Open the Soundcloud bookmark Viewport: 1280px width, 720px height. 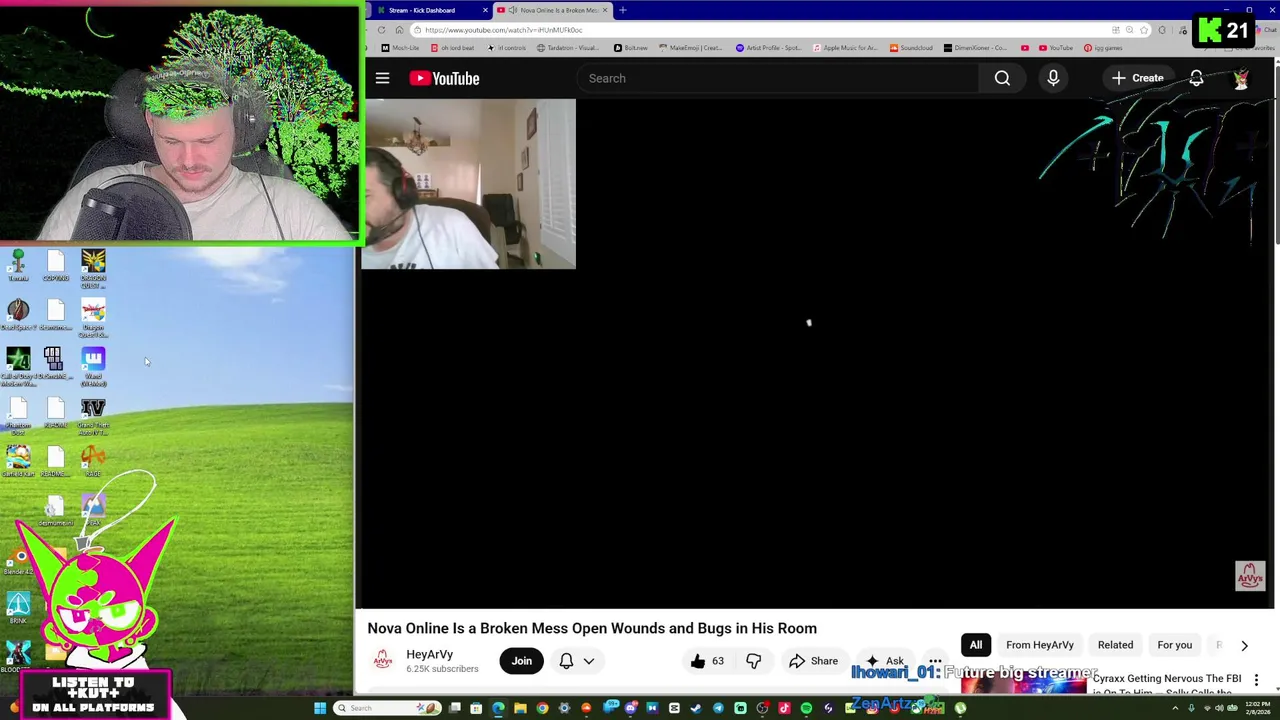[x=910, y=48]
